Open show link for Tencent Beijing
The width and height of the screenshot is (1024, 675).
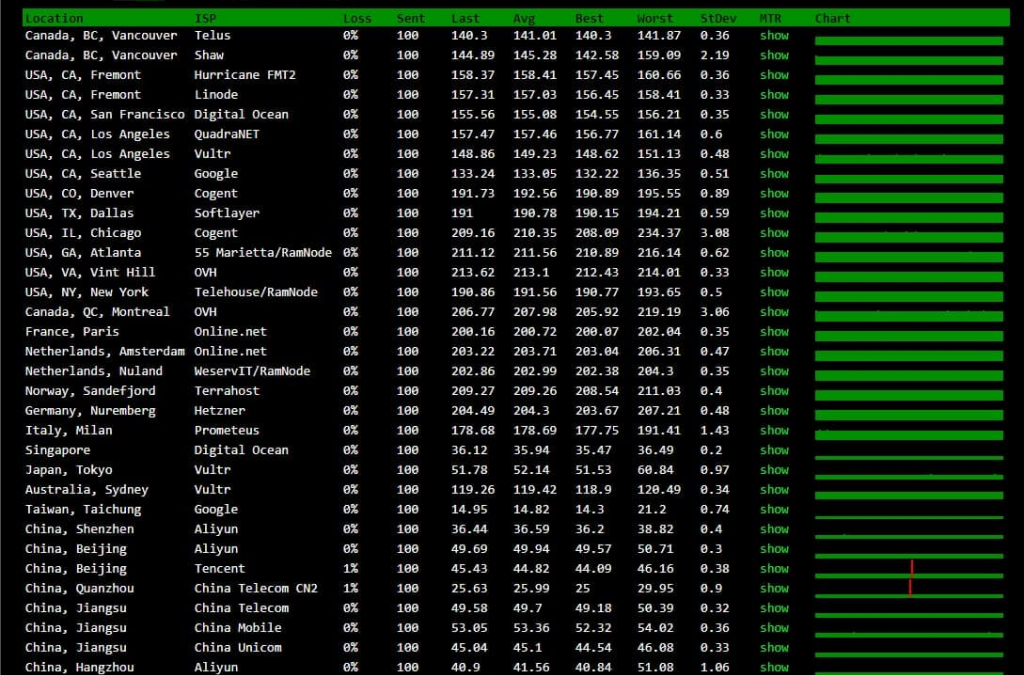(774, 569)
